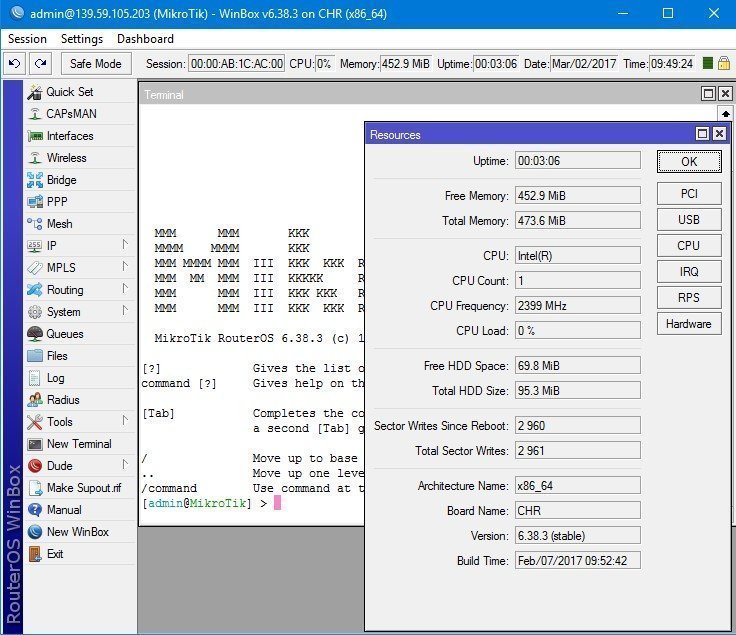
Task: Click the Total Memory field
Action: tap(578, 221)
